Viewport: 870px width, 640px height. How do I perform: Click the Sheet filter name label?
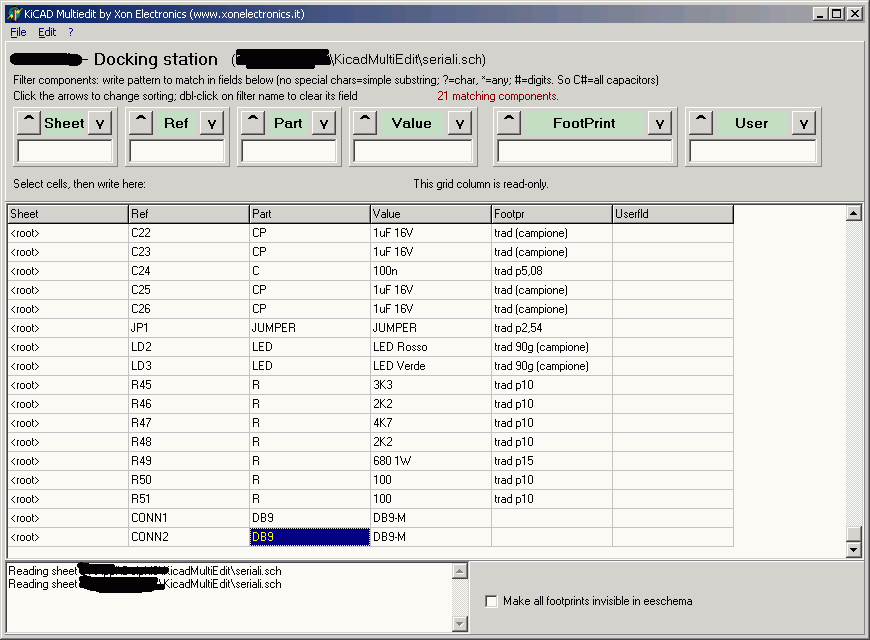(x=64, y=123)
